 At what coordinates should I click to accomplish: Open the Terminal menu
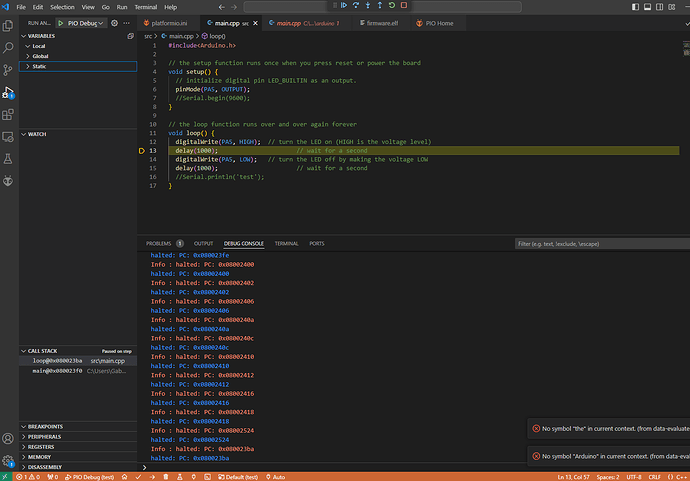pyautogui.click(x=148, y=6)
